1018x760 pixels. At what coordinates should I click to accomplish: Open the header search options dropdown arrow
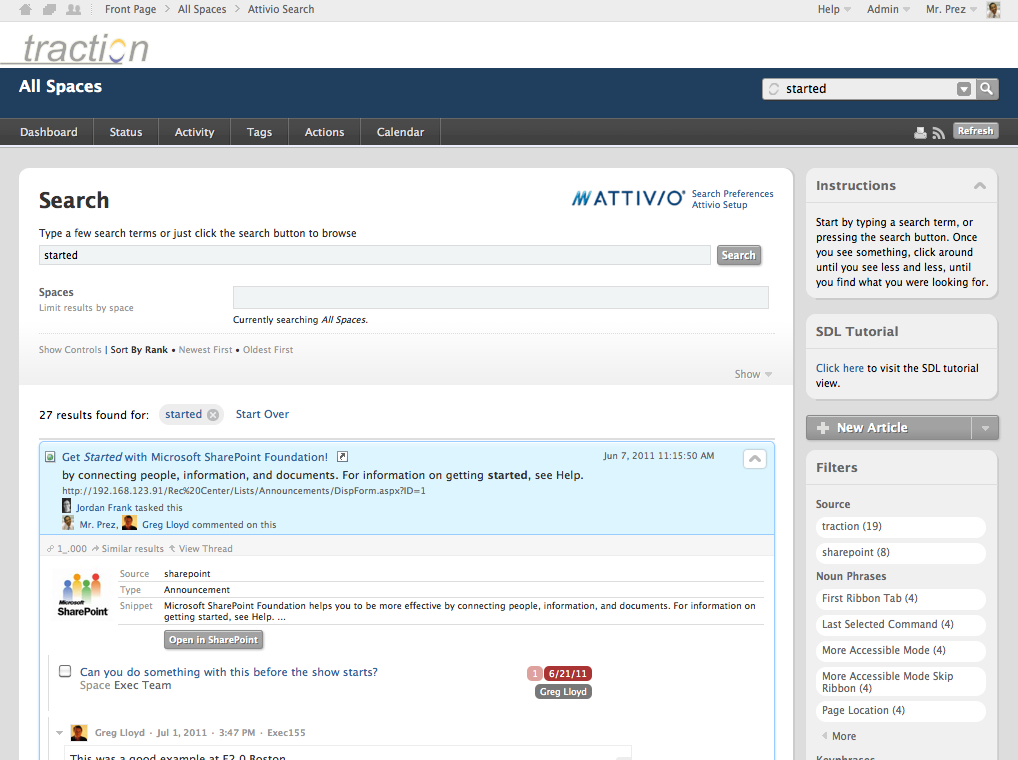coord(964,89)
